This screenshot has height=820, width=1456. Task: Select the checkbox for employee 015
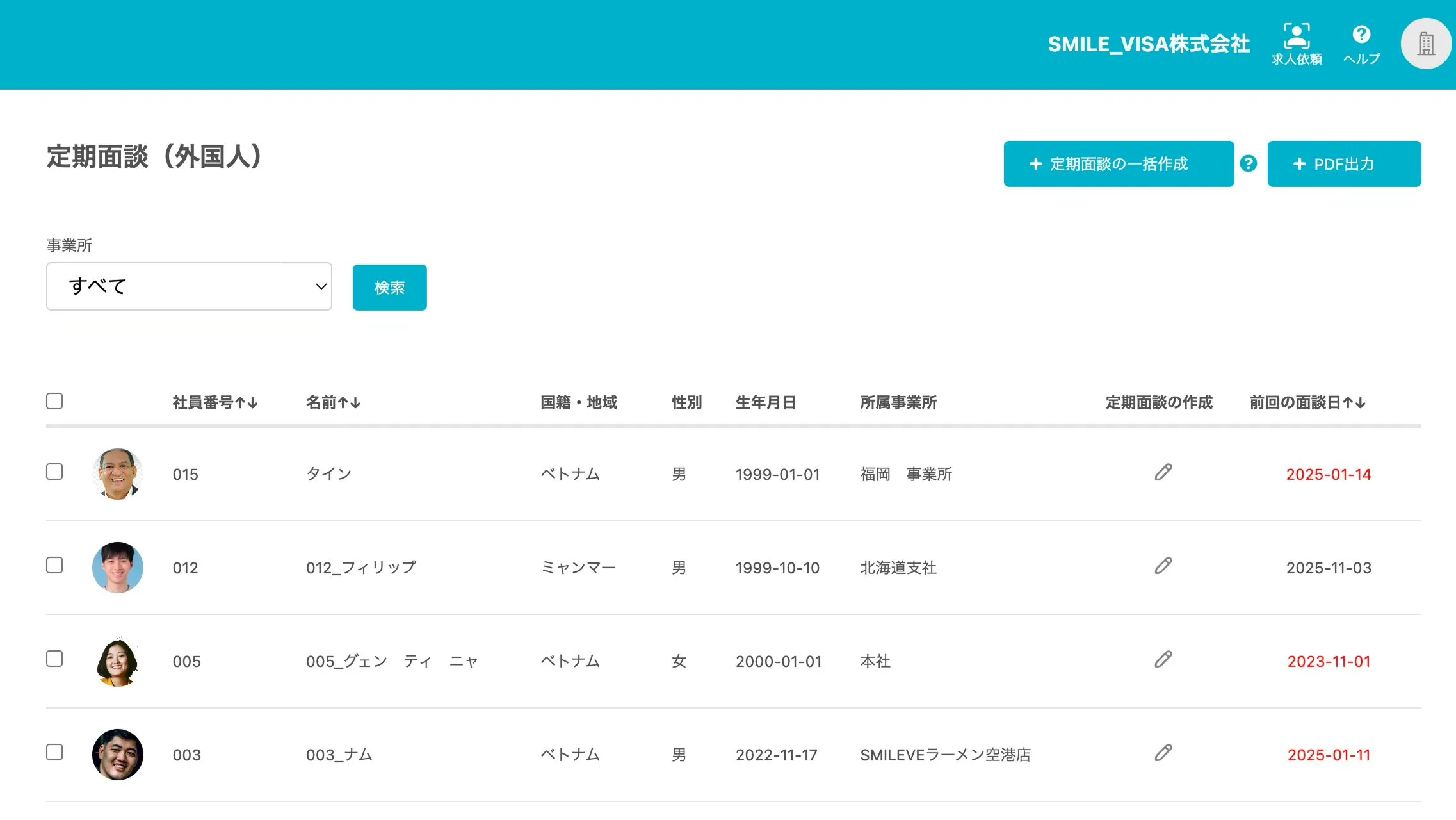[55, 472]
